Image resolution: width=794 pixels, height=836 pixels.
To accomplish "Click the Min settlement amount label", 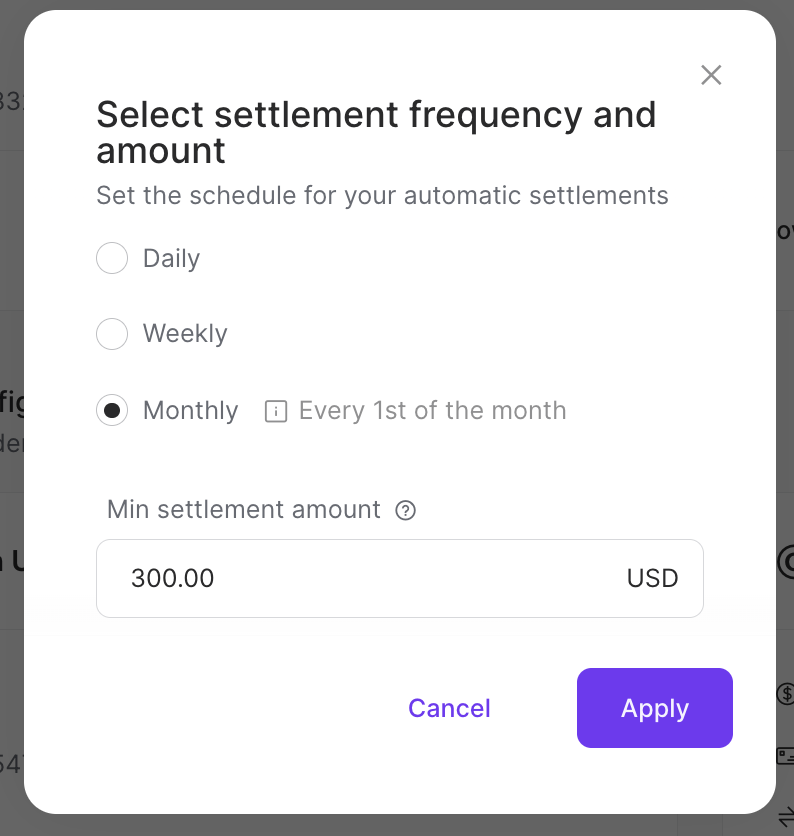I will (243, 510).
